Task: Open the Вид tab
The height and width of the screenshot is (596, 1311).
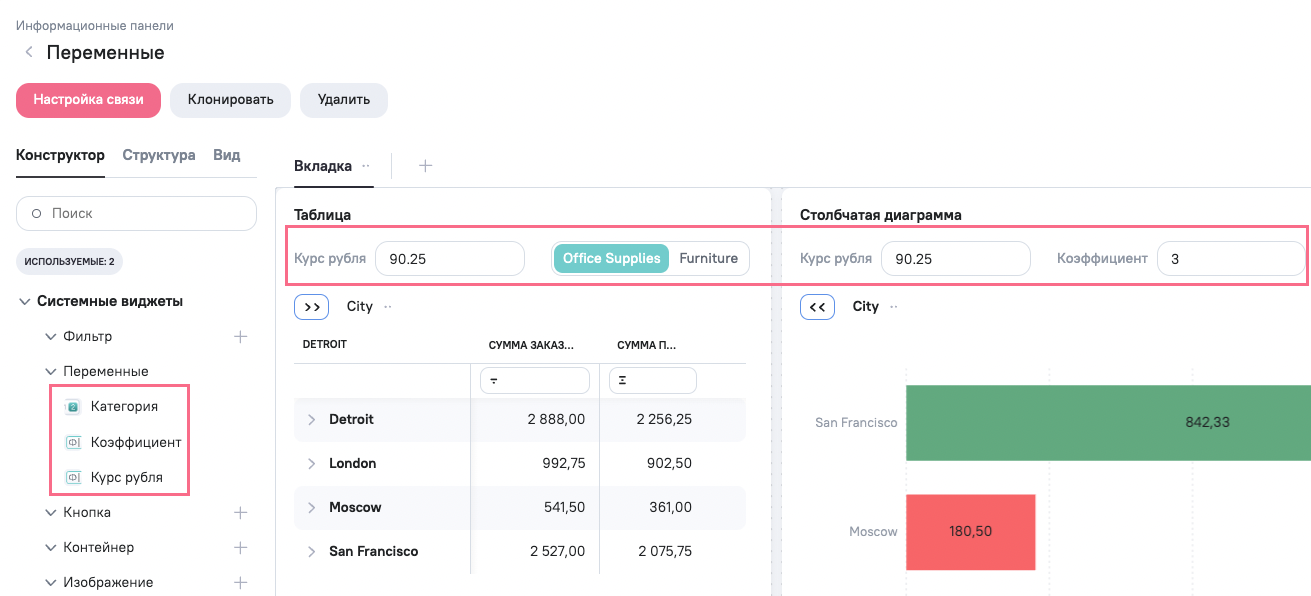Action: click(227, 156)
